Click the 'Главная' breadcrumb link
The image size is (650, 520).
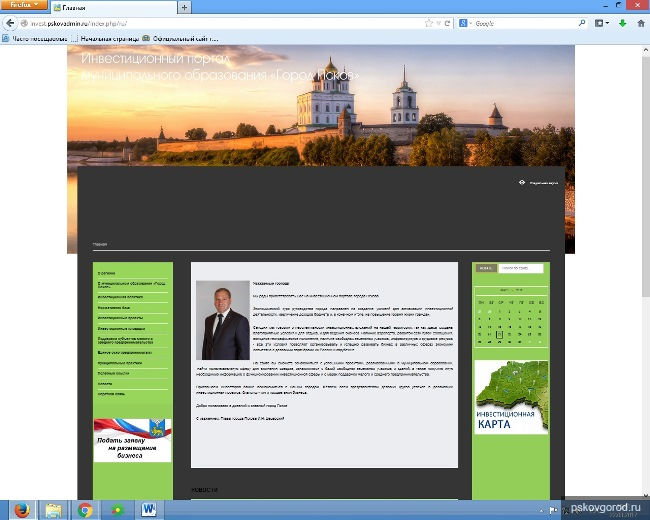100,244
